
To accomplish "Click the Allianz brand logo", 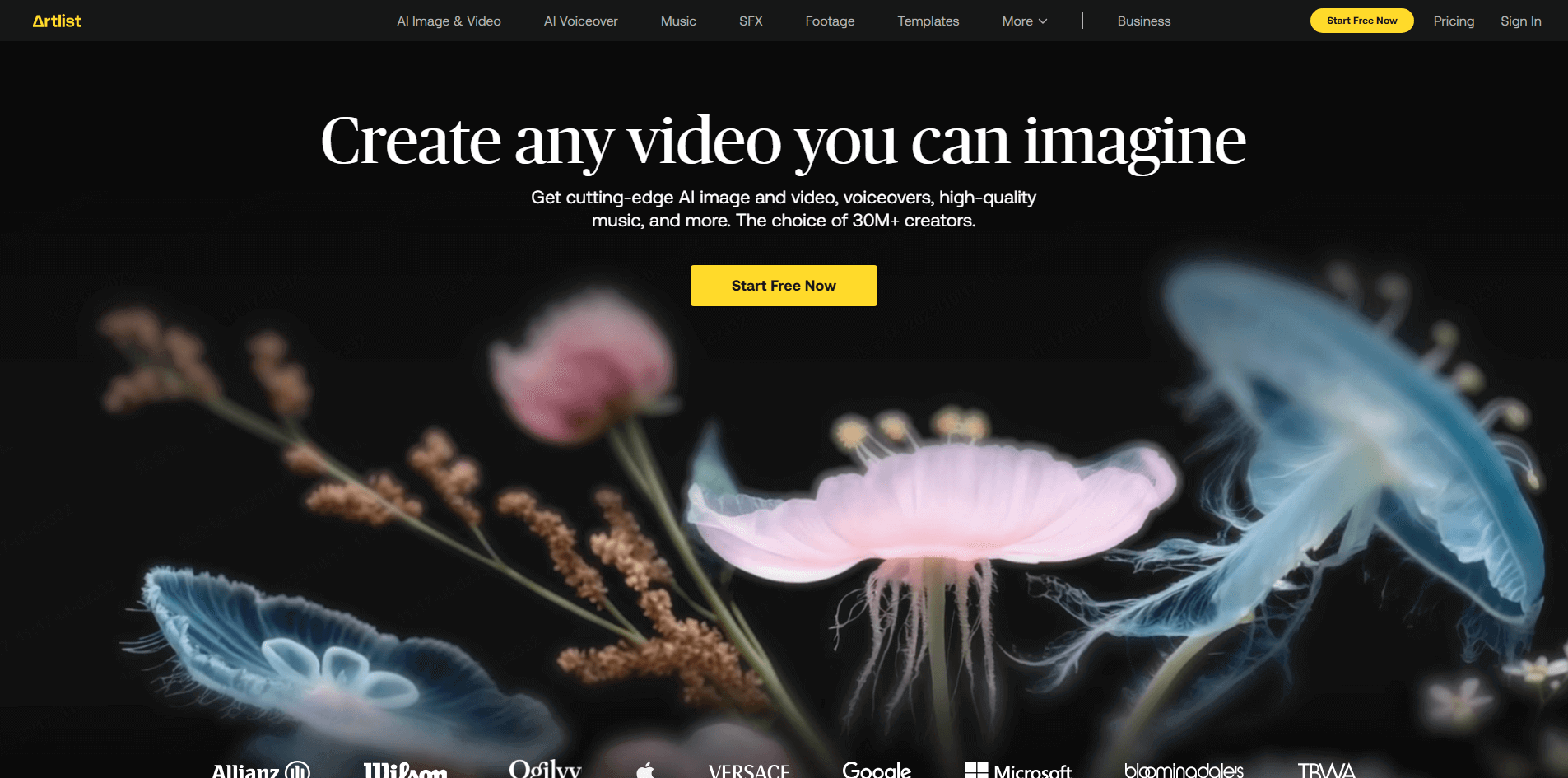I will coord(260,771).
